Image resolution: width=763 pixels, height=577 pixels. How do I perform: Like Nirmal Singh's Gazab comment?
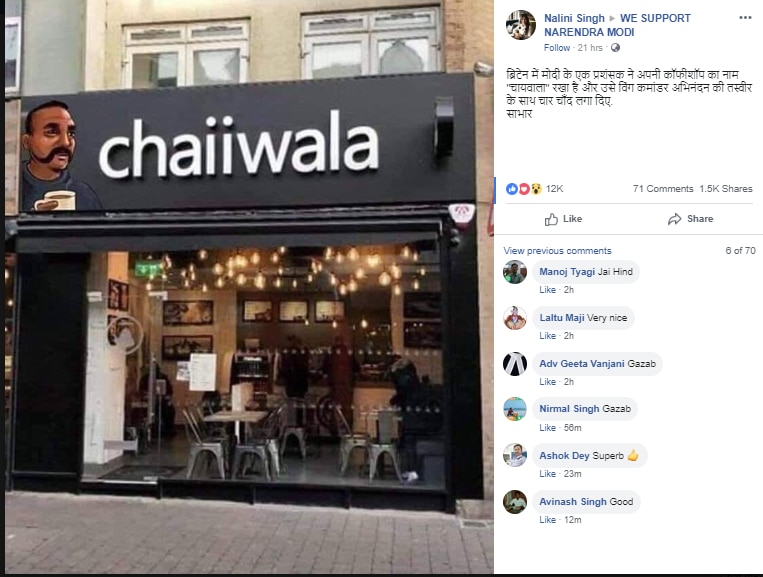tap(547, 428)
